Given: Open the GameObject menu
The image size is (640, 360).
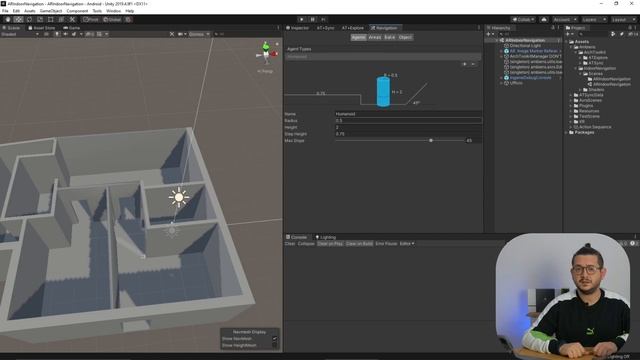Looking at the screenshot, I should point(51,11).
